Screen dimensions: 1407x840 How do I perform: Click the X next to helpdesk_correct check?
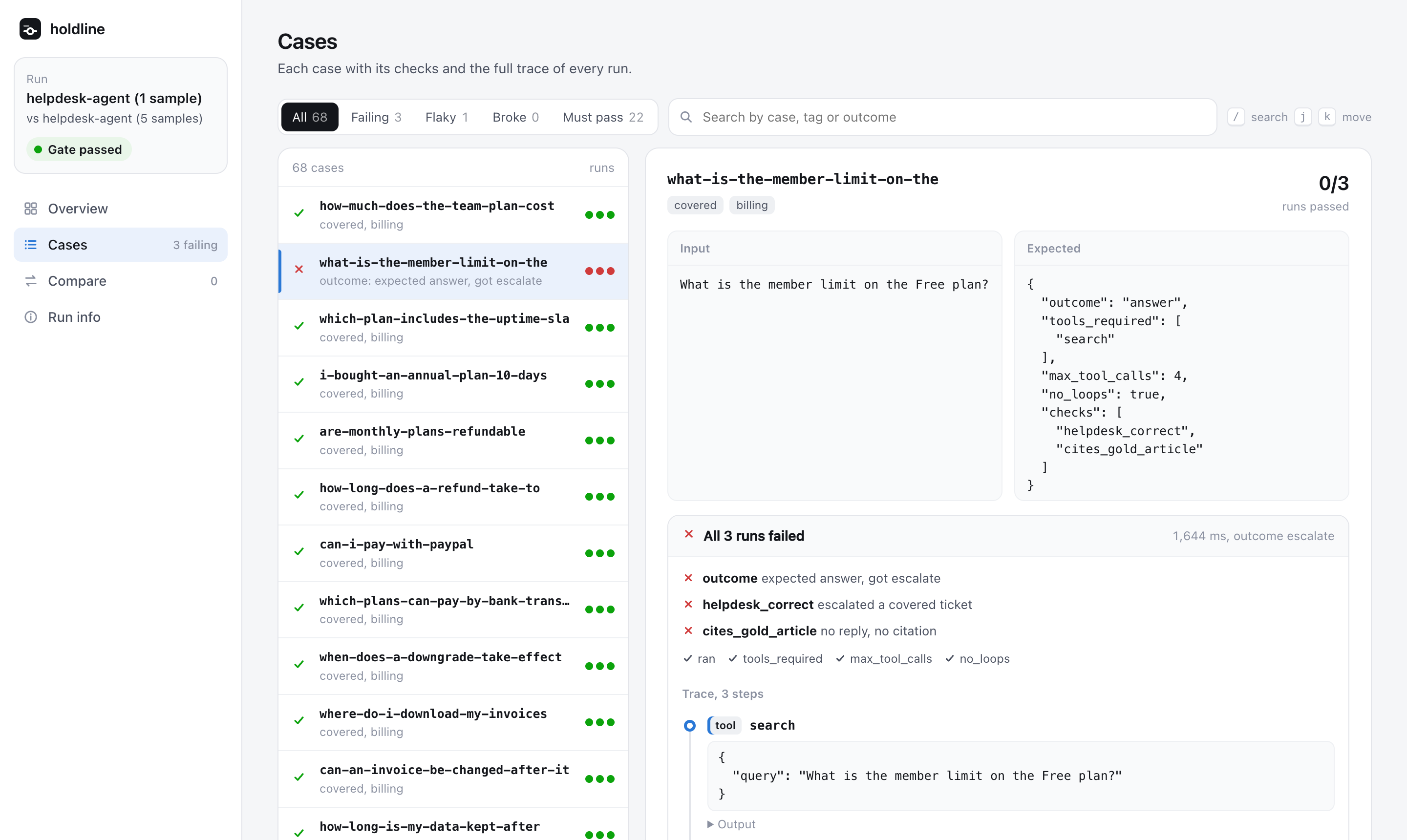point(688,605)
